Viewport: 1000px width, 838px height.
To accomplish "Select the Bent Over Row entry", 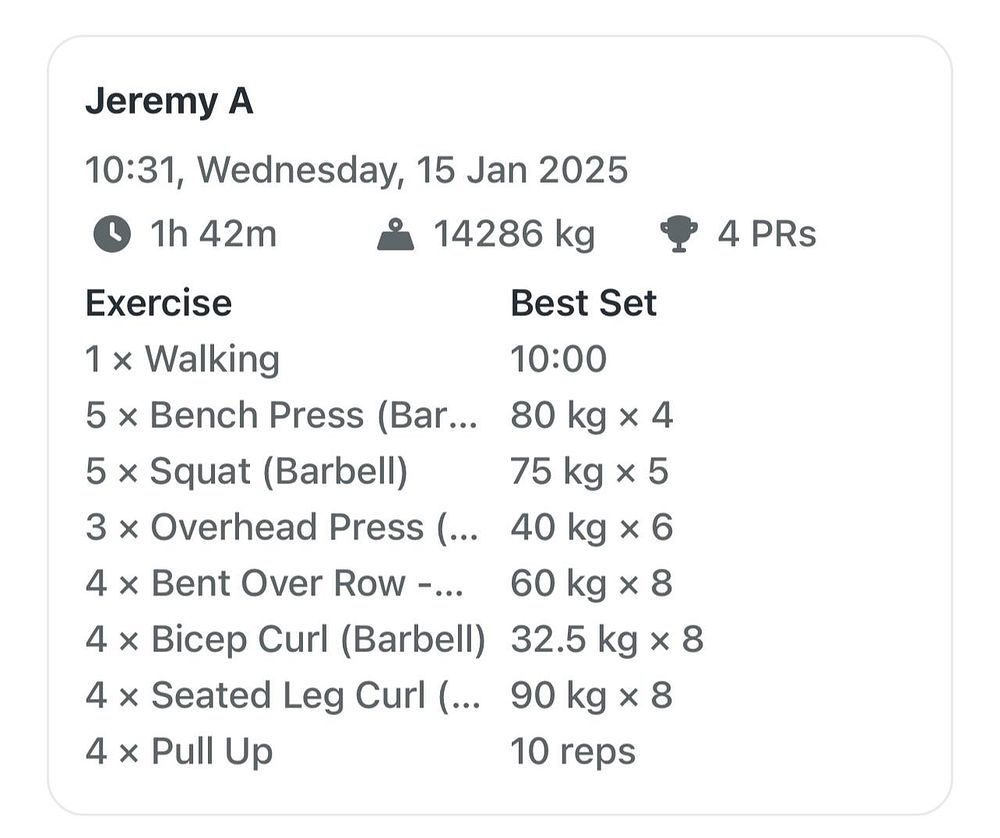I will 274,583.
